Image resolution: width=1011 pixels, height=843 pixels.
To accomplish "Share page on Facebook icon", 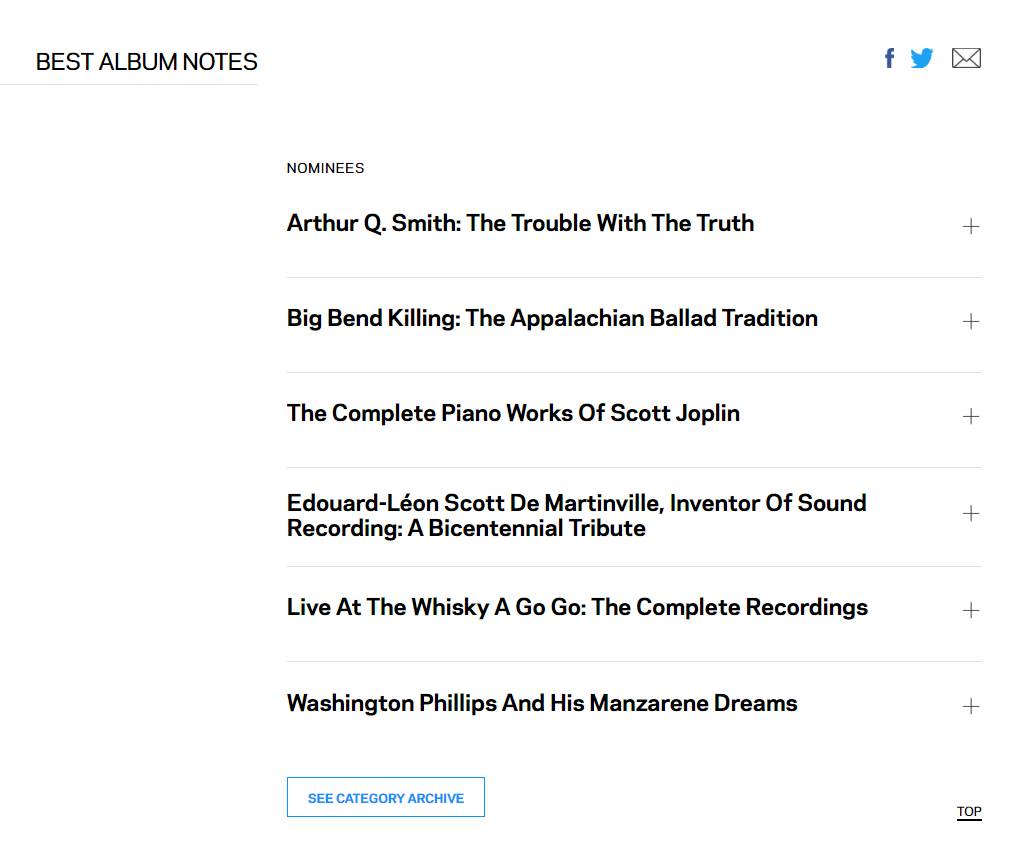I will (889, 58).
